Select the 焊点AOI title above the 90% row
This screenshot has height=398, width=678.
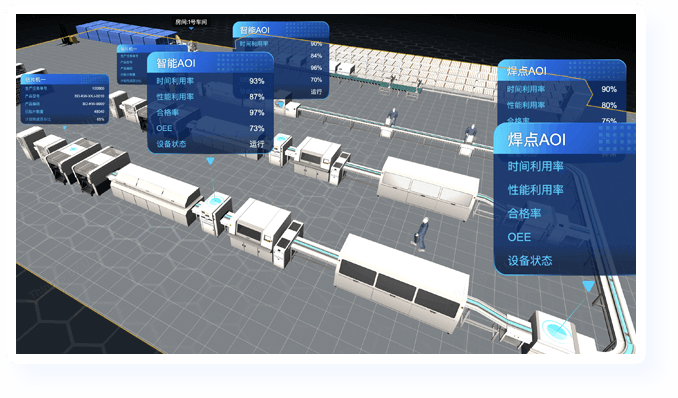pyautogui.click(x=526, y=71)
